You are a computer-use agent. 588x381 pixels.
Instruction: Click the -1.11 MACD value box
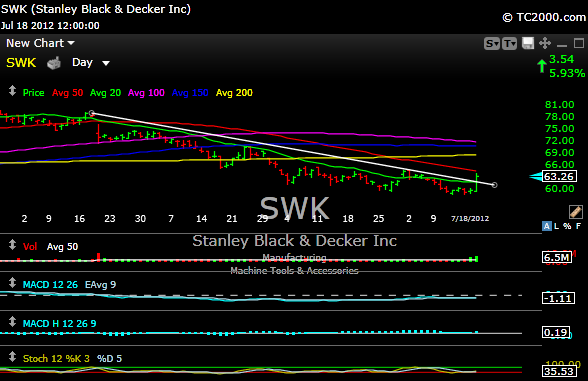(x=558, y=298)
